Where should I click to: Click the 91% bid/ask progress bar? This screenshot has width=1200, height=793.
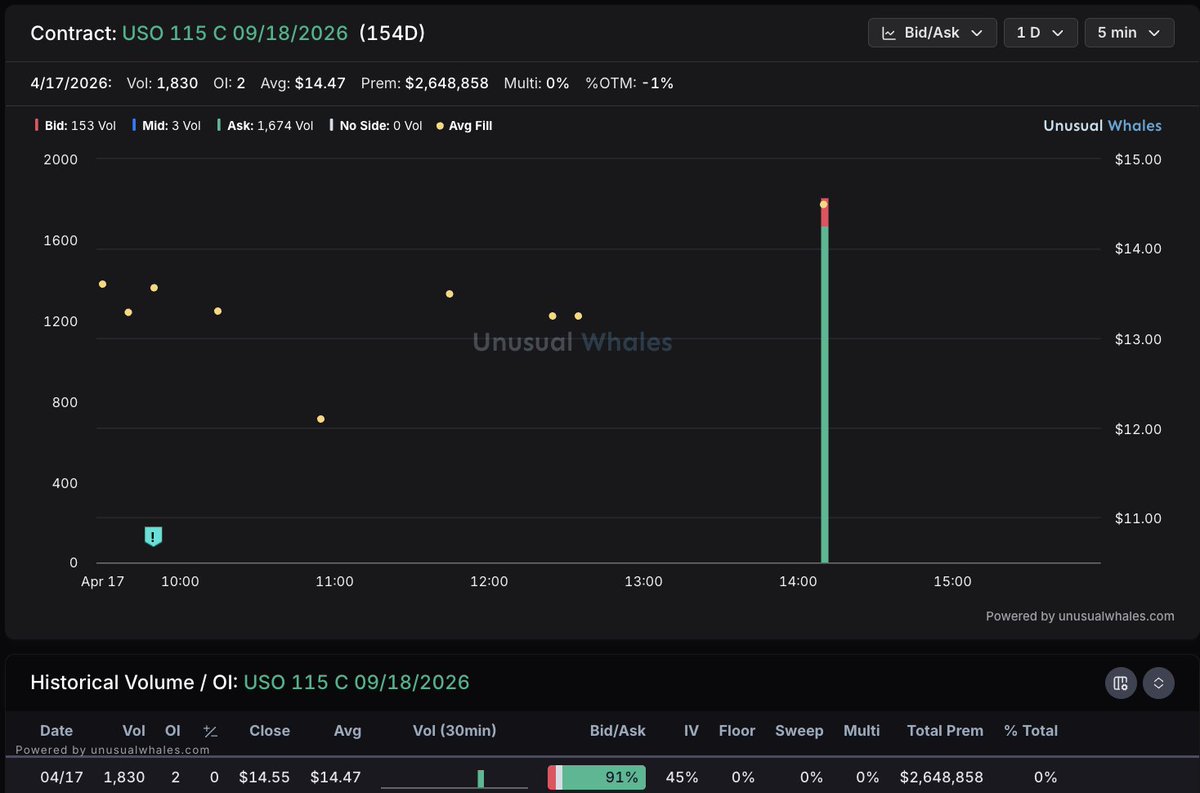point(597,777)
